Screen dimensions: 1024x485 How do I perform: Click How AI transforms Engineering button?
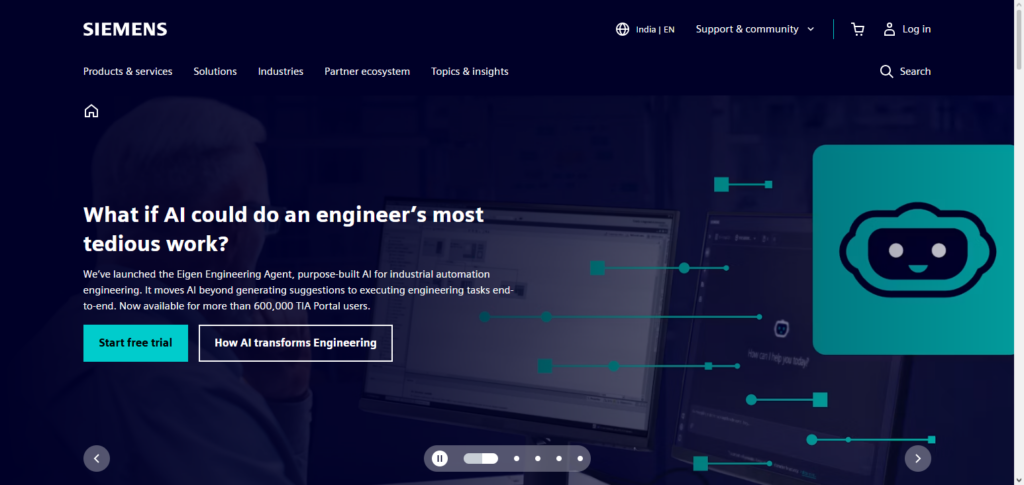tap(296, 343)
